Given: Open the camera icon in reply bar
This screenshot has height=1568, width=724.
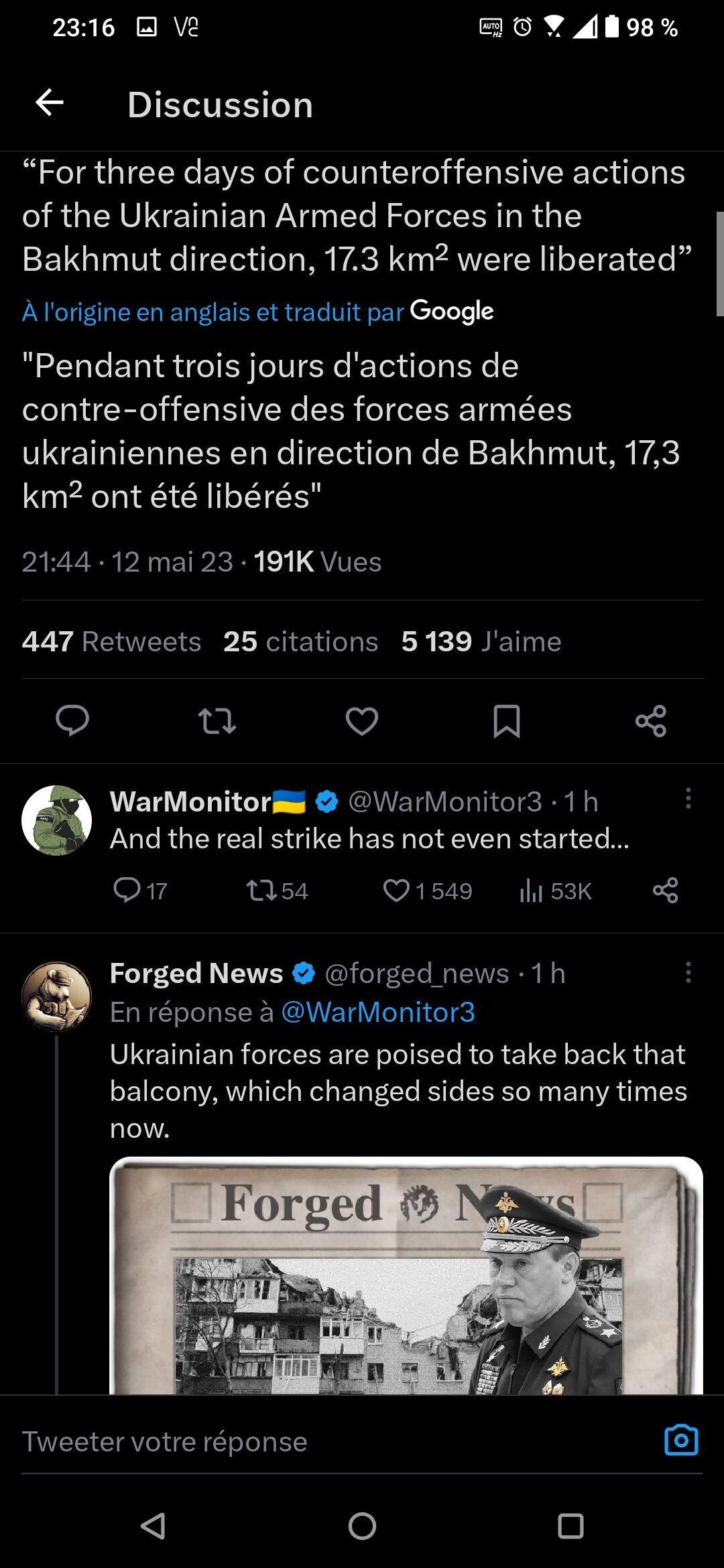Looking at the screenshot, I should point(681,1440).
